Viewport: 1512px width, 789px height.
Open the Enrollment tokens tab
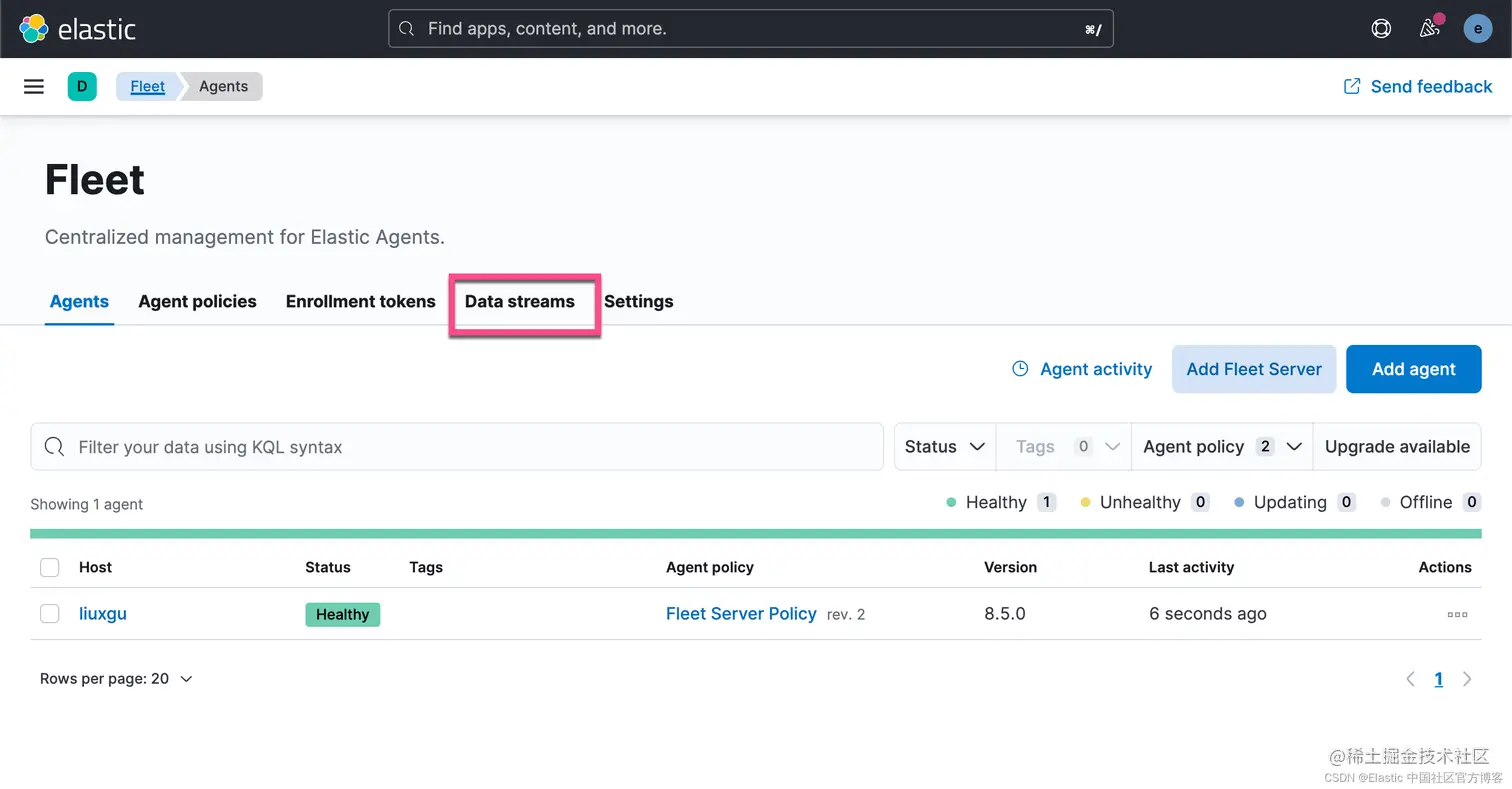[360, 301]
